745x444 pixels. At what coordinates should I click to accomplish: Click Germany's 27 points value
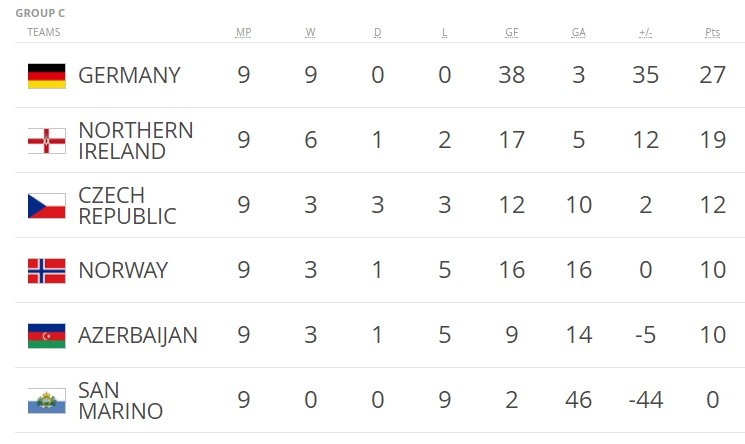click(x=712, y=76)
